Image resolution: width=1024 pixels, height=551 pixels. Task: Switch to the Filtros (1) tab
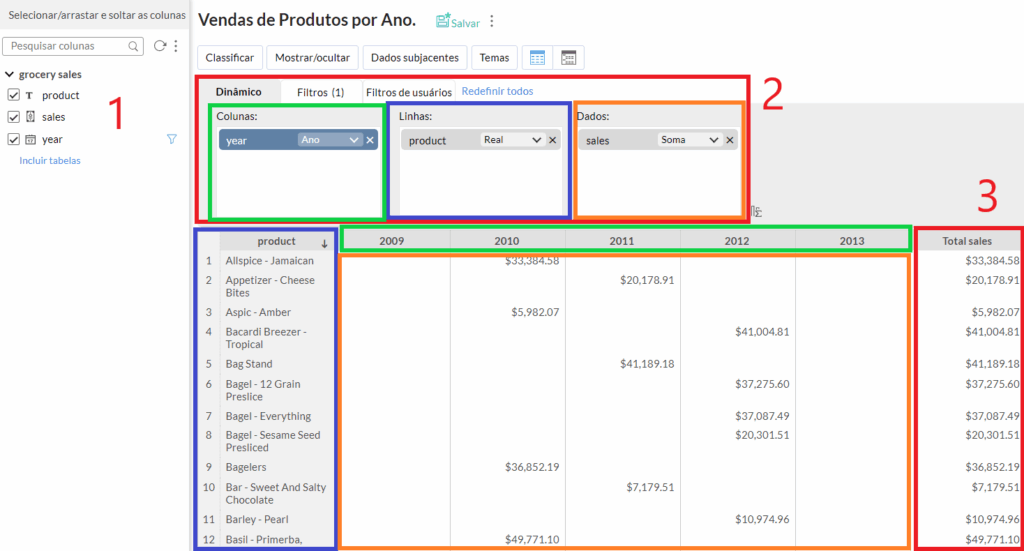coord(320,92)
